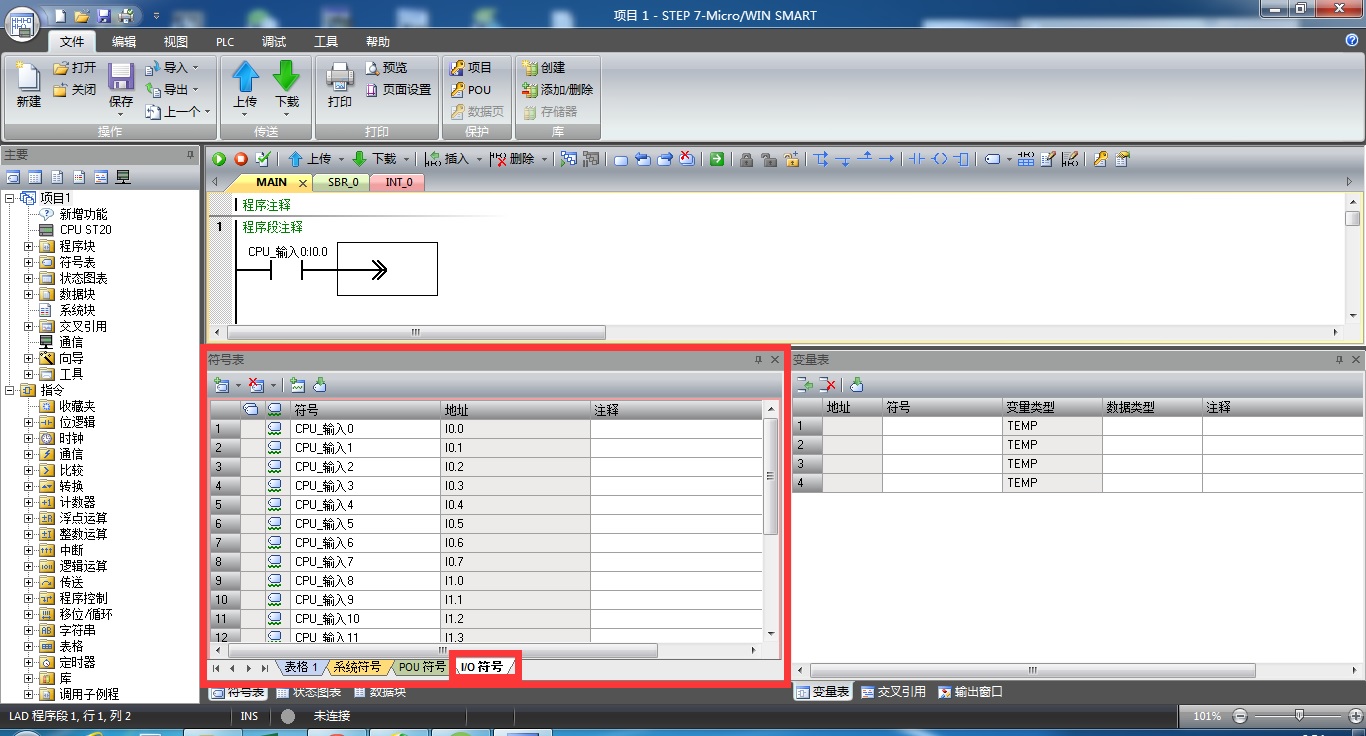Click the Compile icon in editor toolbar
Image resolution: width=1366 pixels, height=736 pixels.
pos(263,159)
